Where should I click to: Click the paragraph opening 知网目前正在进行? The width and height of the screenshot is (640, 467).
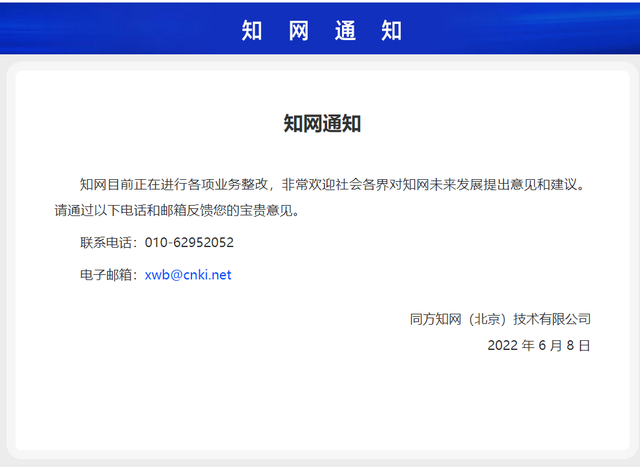tap(130, 184)
